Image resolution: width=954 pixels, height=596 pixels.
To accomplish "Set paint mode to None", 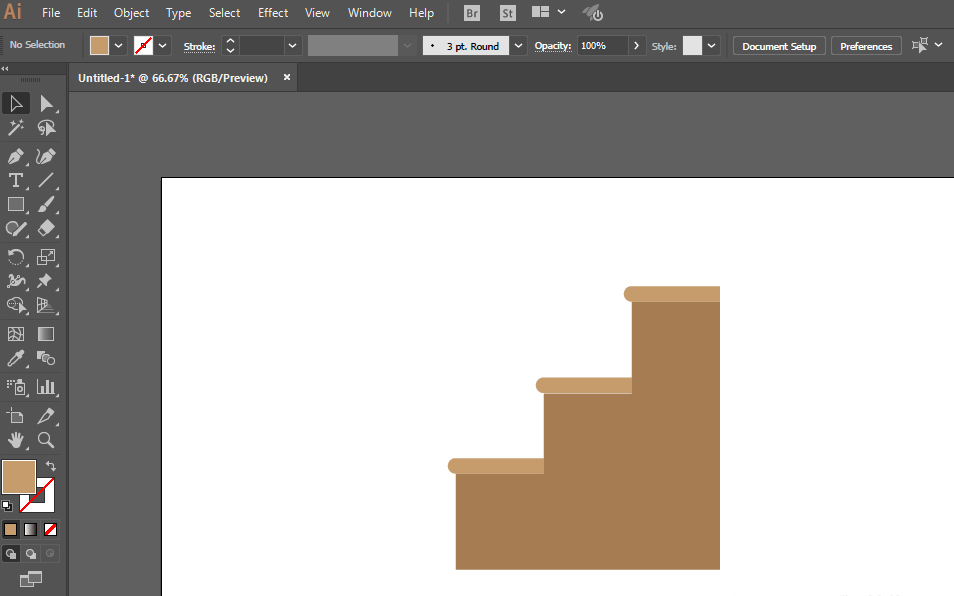I will click(x=50, y=529).
